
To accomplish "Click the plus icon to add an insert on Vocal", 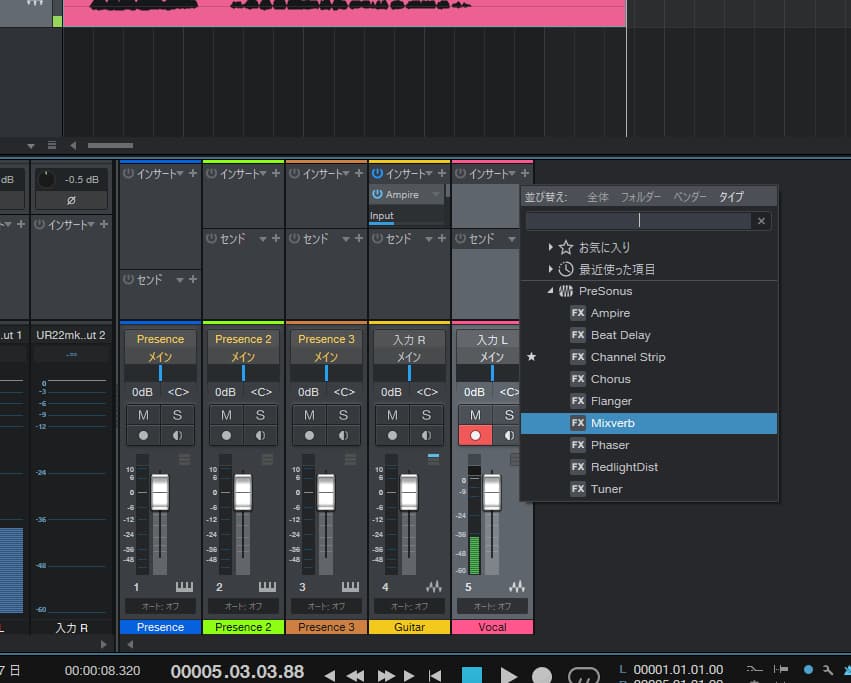I will click(527, 172).
